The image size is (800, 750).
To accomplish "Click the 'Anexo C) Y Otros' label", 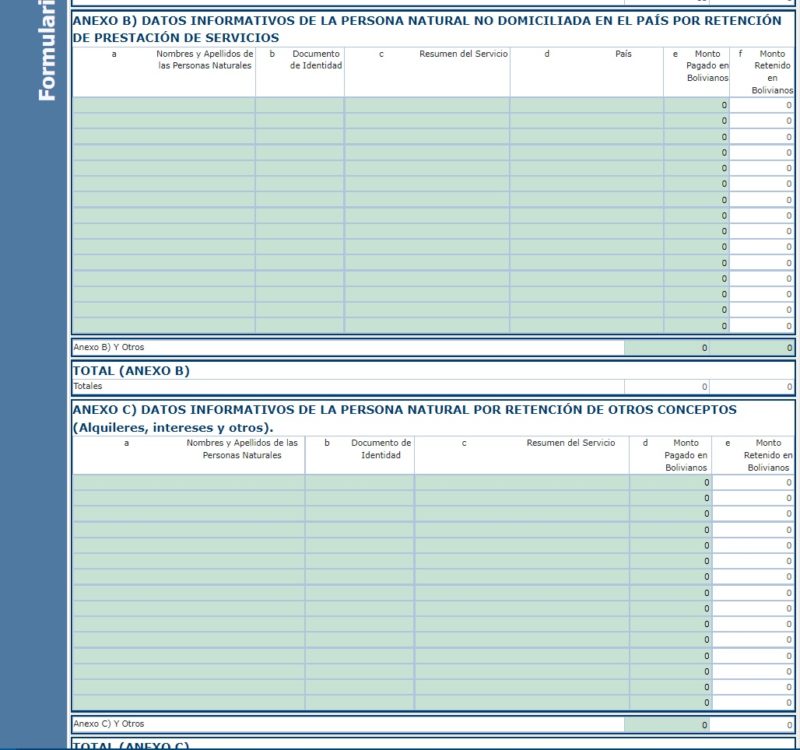I will coord(109,723).
